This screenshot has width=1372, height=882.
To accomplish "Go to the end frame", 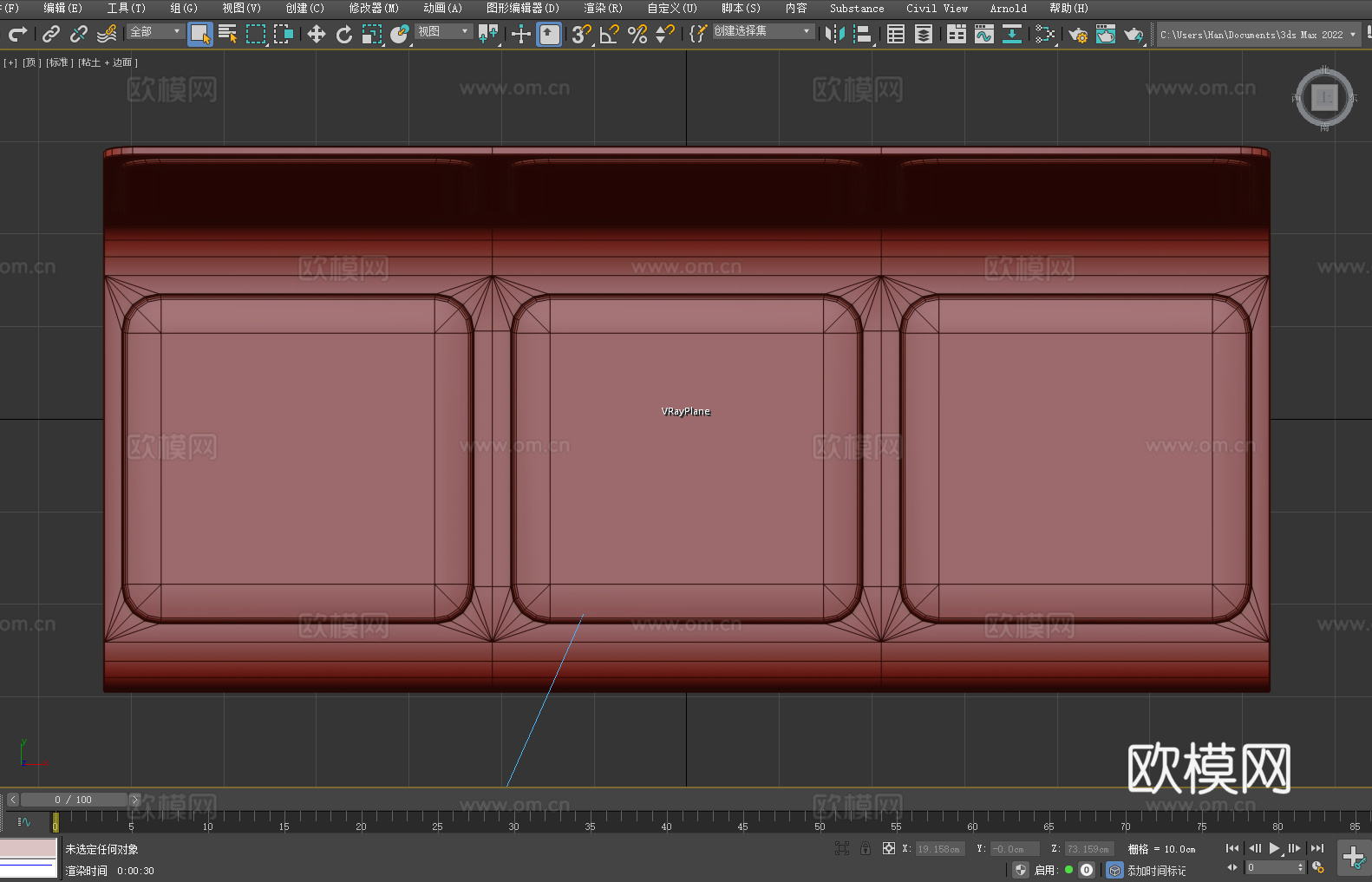I will (x=1317, y=848).
